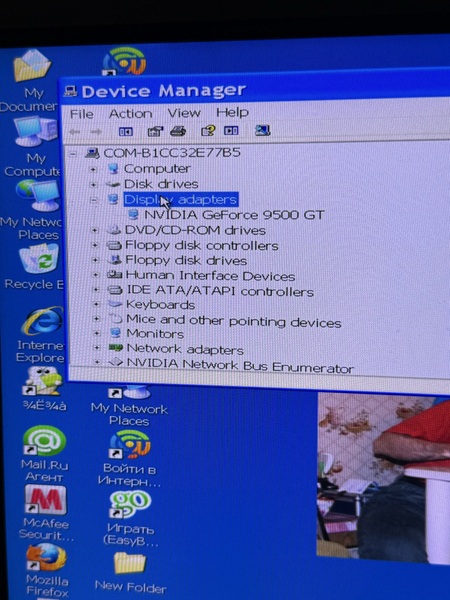Expand the Network adapters node
The width and height of the screenshot is (450, 600).
tap(97, 348)
